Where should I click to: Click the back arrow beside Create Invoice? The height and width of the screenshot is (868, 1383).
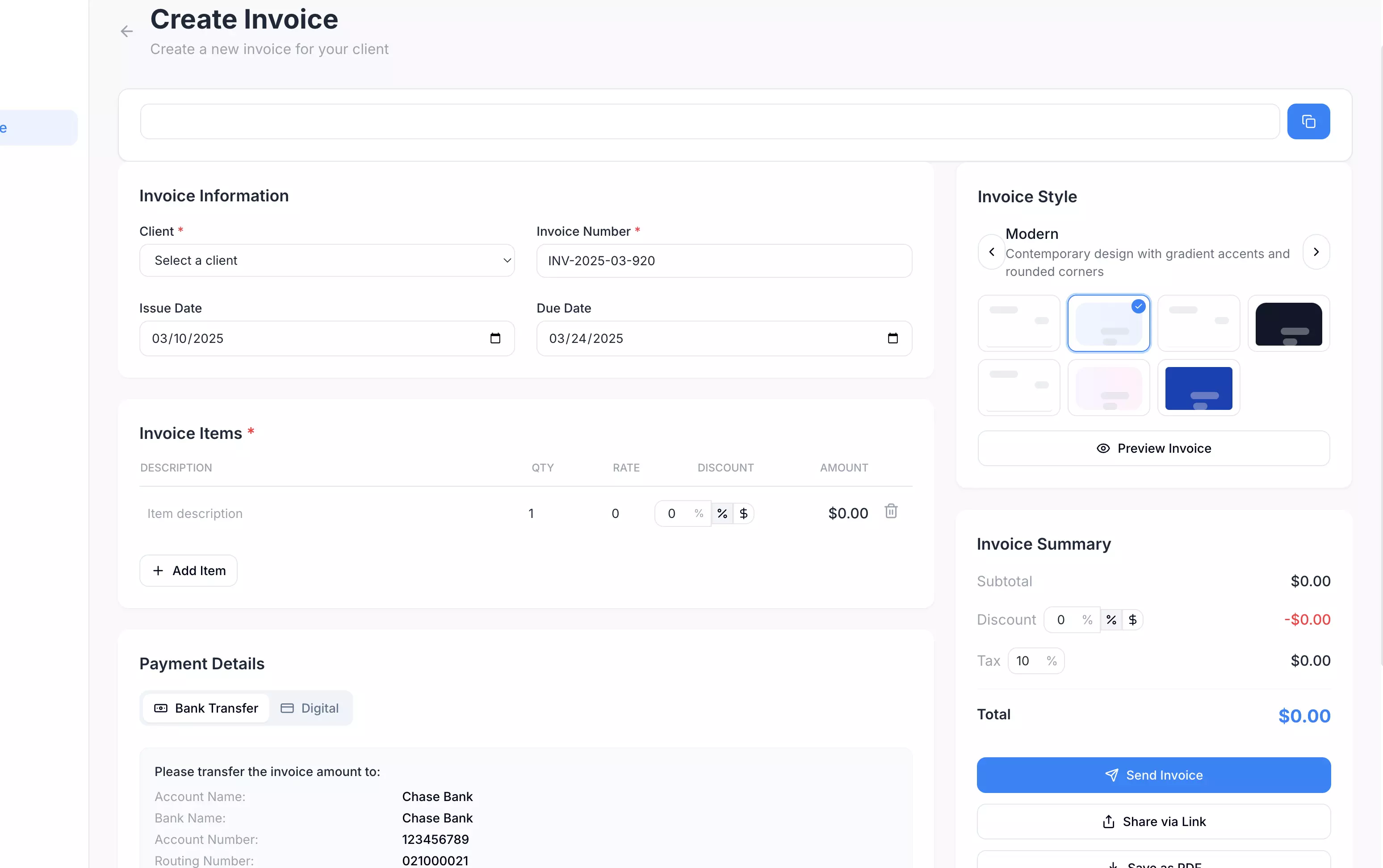126,32
